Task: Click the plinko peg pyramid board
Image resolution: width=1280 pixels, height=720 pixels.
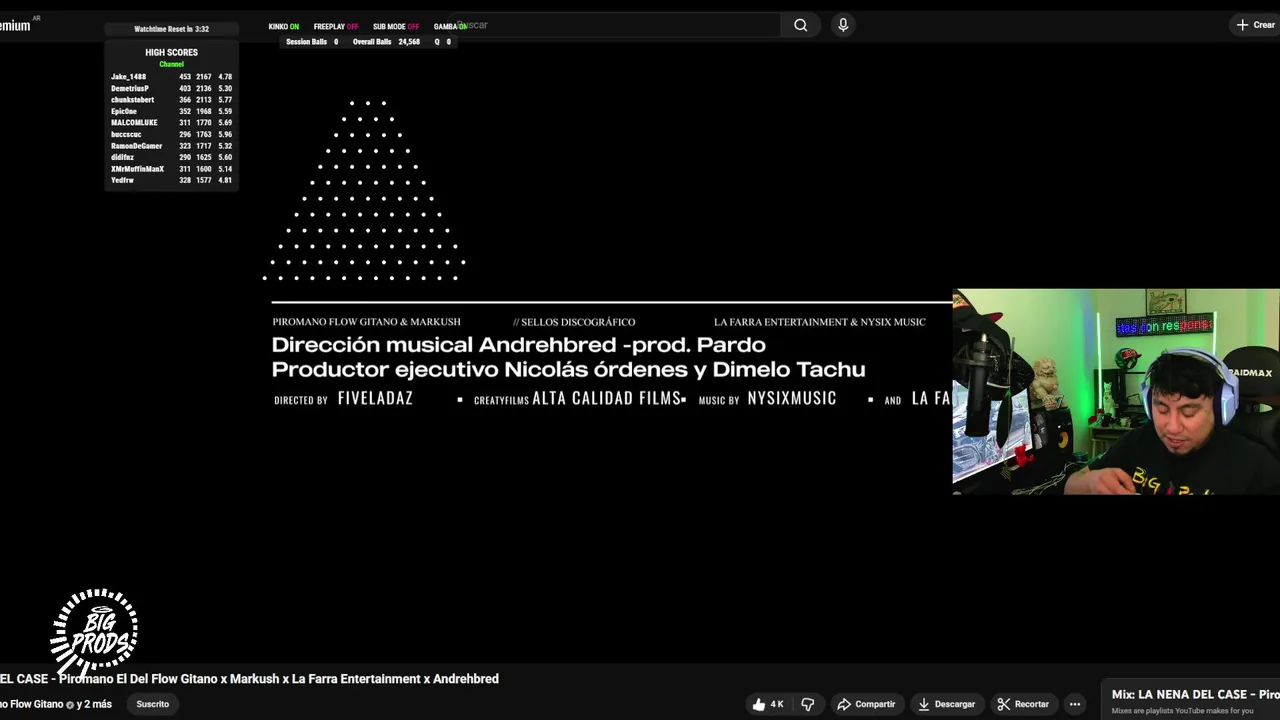Action: click(x=364, y=190)
